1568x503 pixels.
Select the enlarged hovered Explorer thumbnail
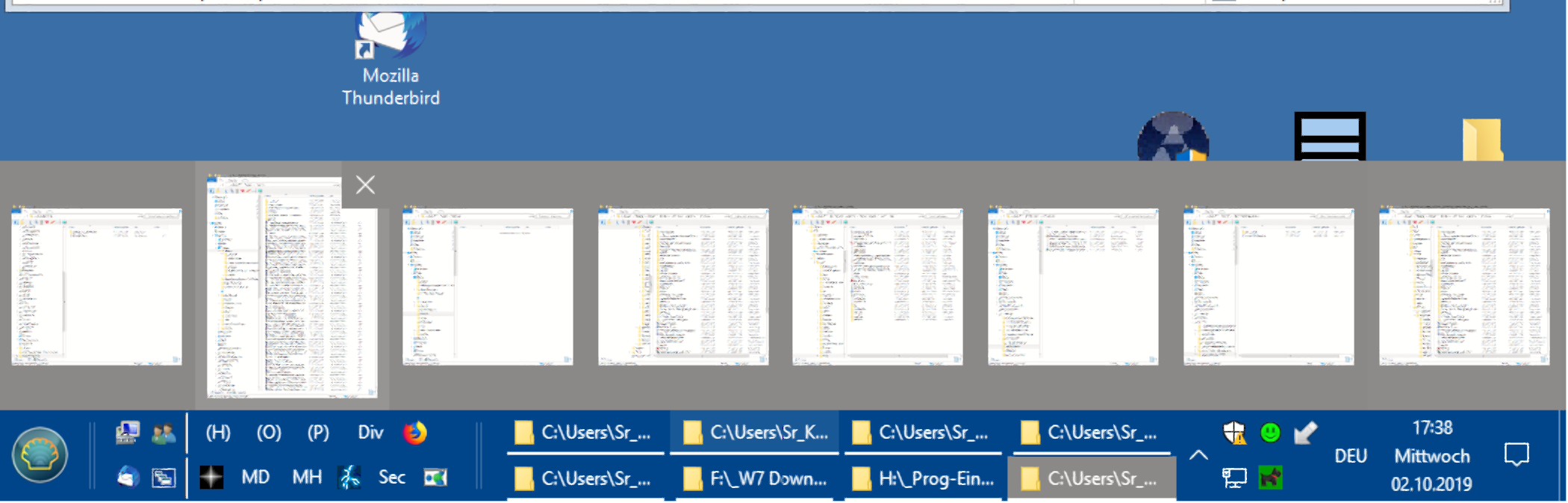point(291,287)
